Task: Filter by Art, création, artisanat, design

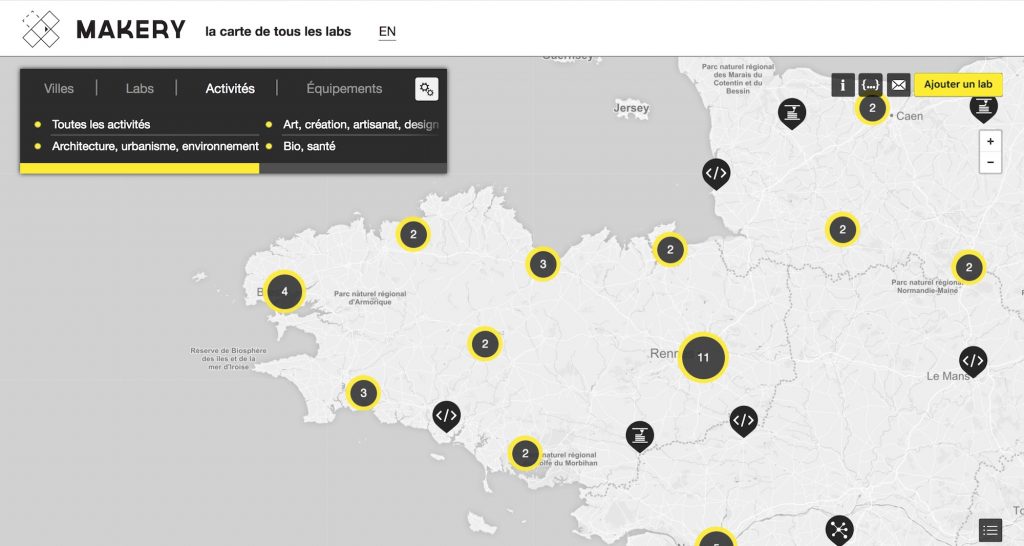Action: pos(360,124)
